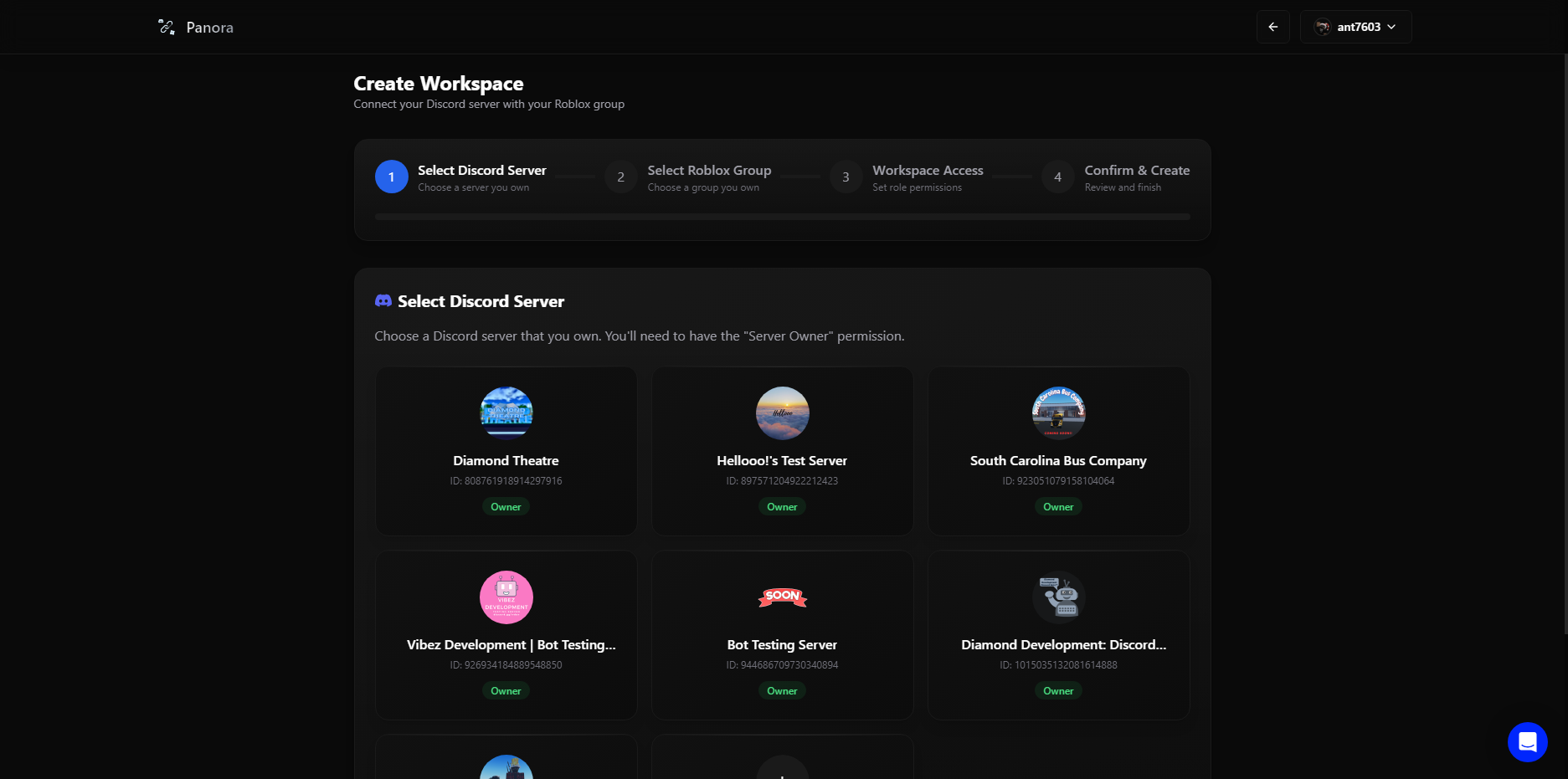The height and width of the screenshot is (779, 1568).
Task: Click the Panora logo icon
Action: coord(167,27)
